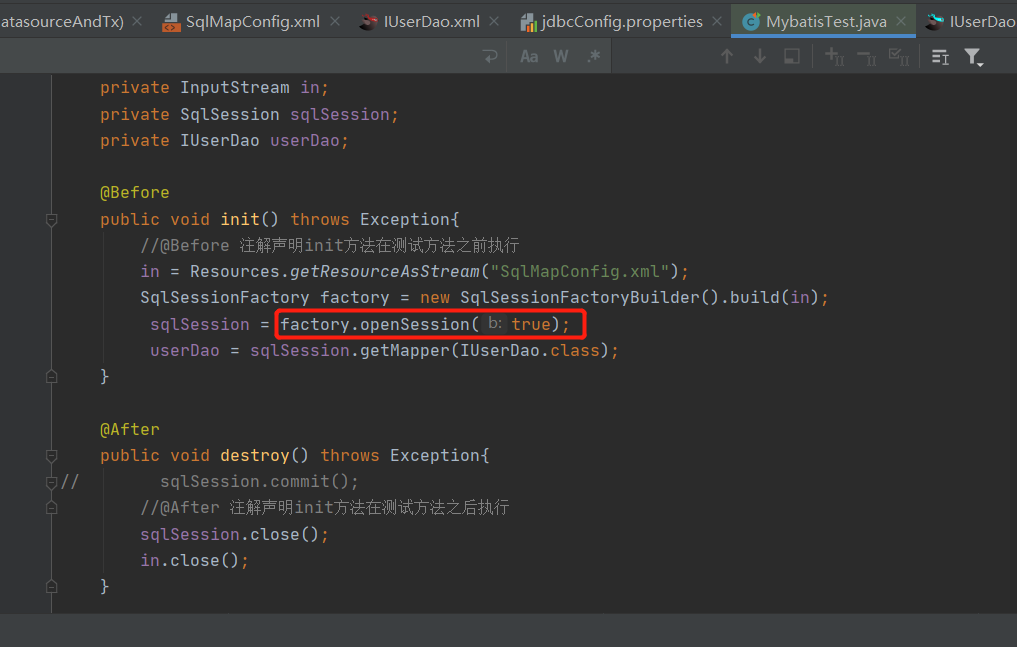
Task: Open search results in the Find window
Action: coord(792,56)
